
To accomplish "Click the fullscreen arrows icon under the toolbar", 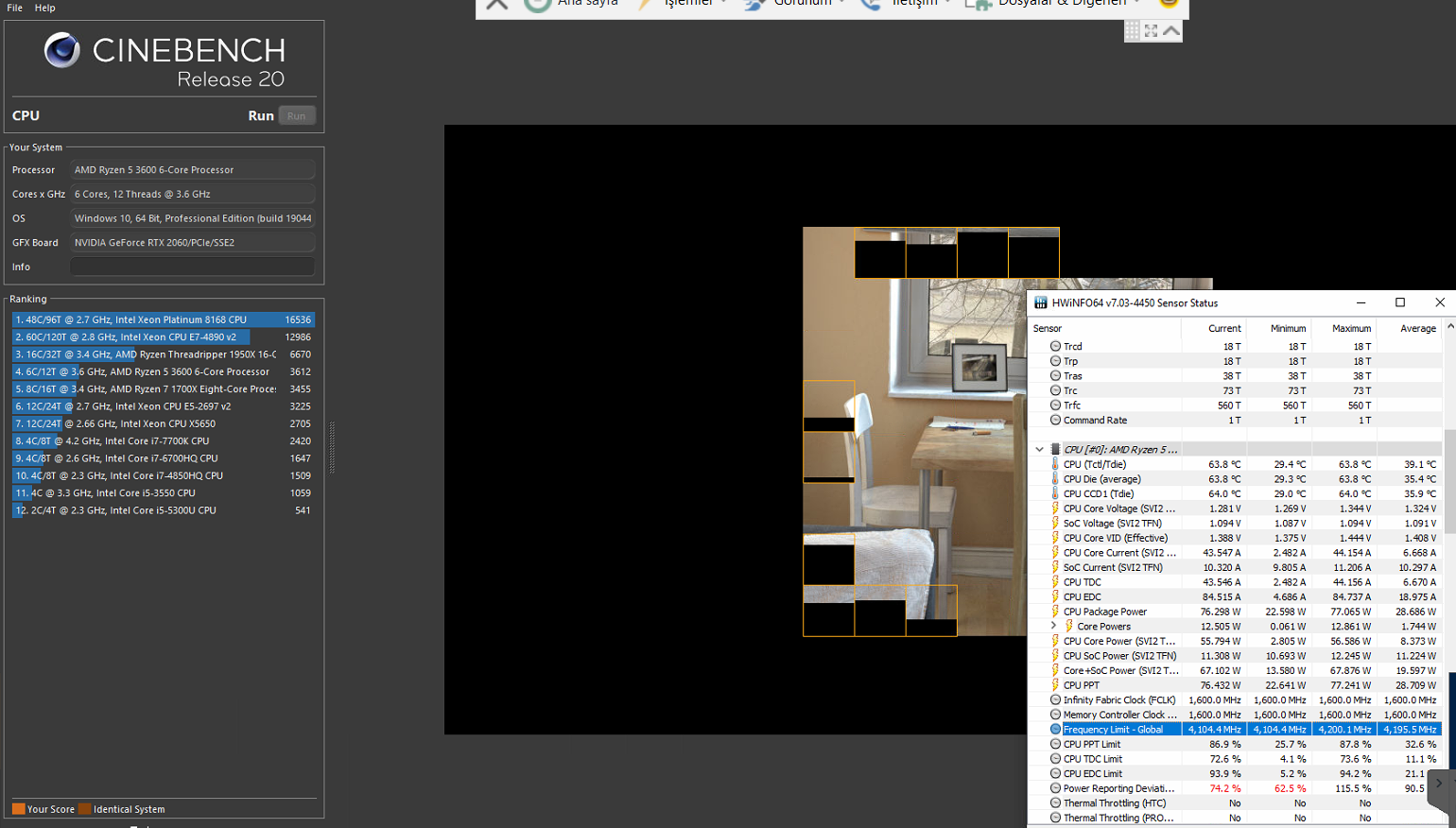I will click(x=1151, y=31).
